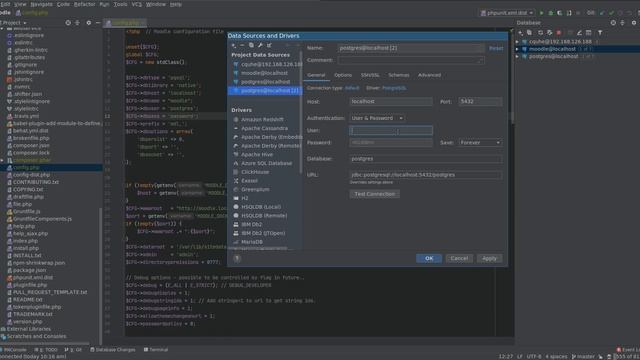Open the Authentication User & Password dropdown

[x=377, y=118]
